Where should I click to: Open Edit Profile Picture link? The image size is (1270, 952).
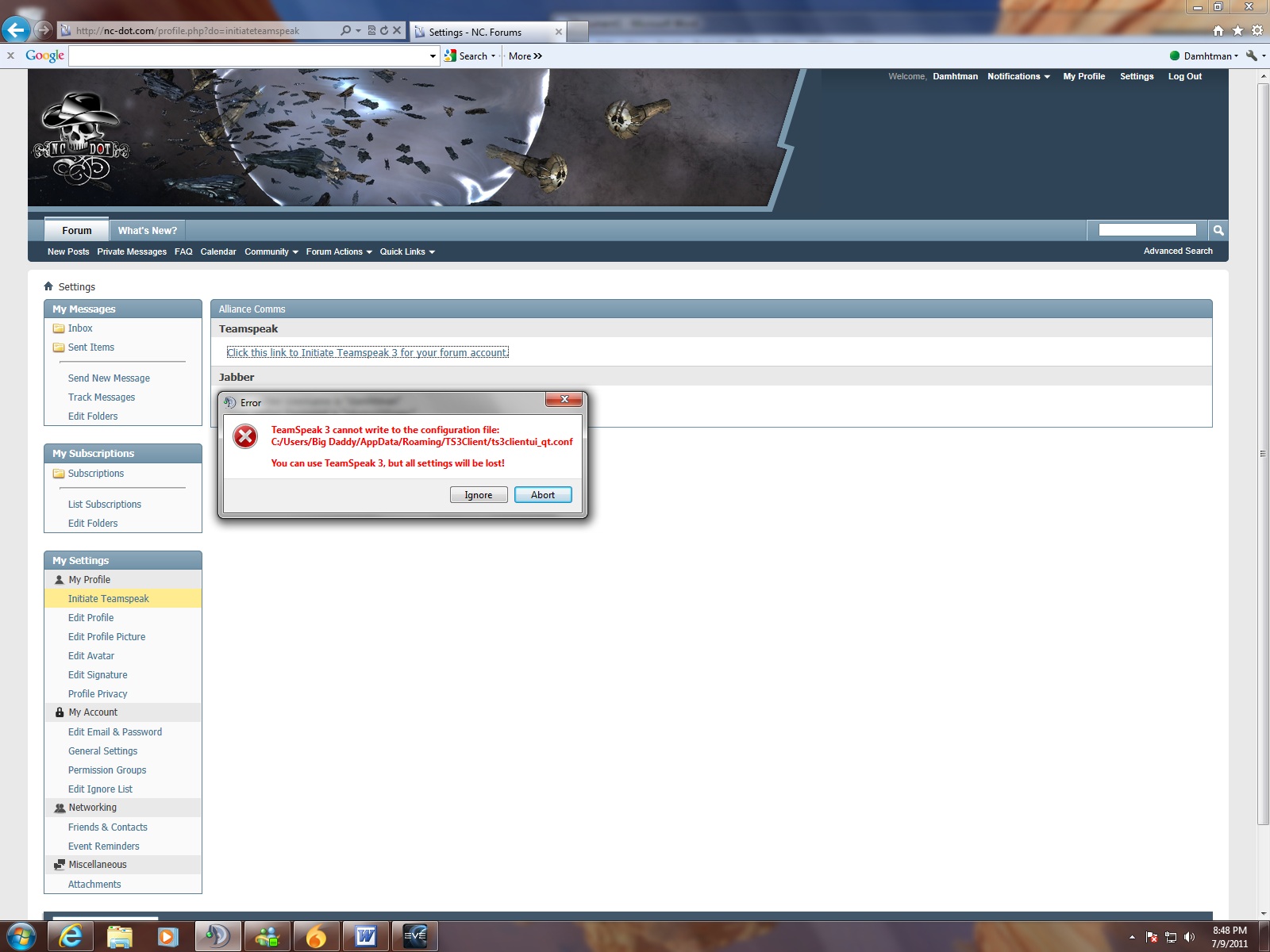(x=107, y=637)
